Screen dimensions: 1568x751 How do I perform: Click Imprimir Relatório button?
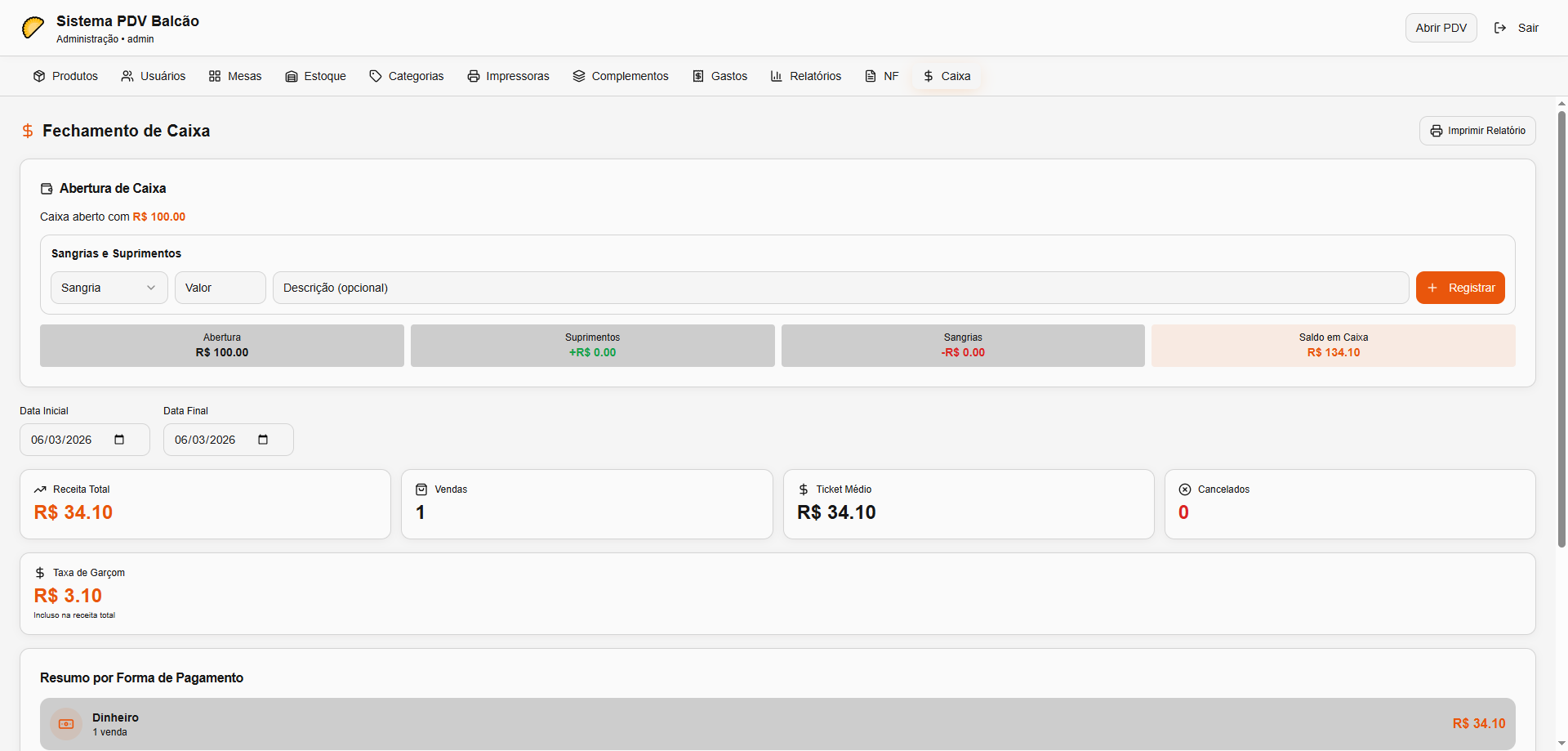point(1477,131)
